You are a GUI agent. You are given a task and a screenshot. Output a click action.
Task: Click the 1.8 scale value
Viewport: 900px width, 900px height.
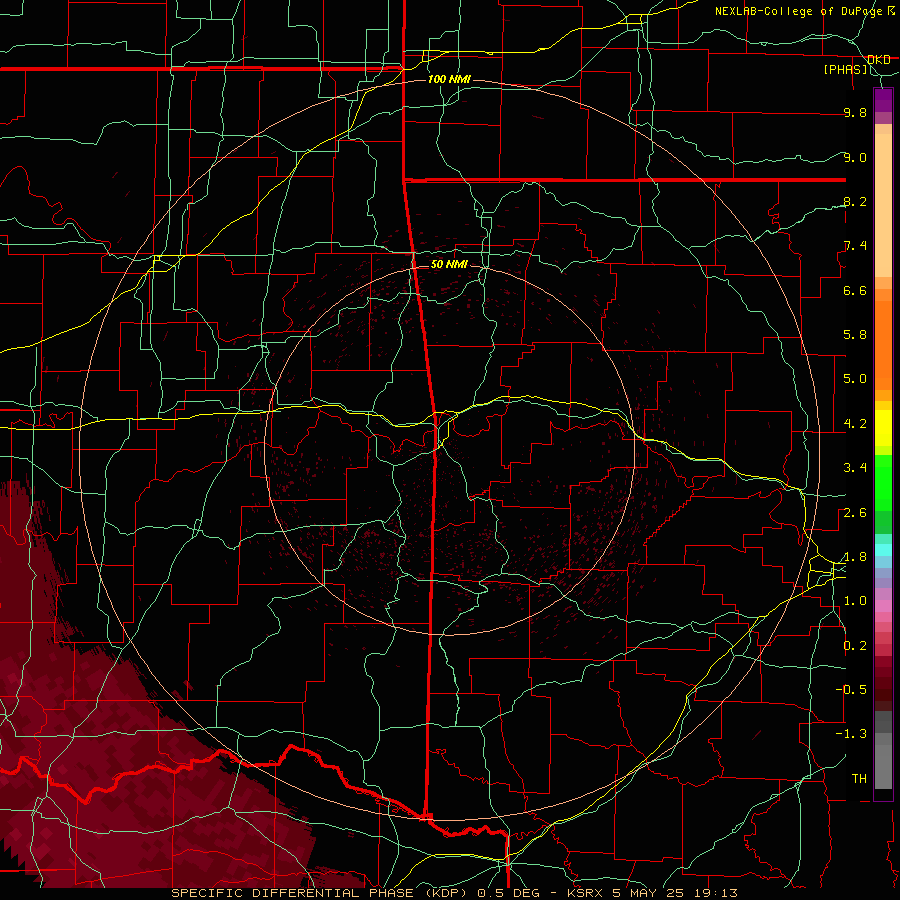pyautogui.click(x=855, y=557)
